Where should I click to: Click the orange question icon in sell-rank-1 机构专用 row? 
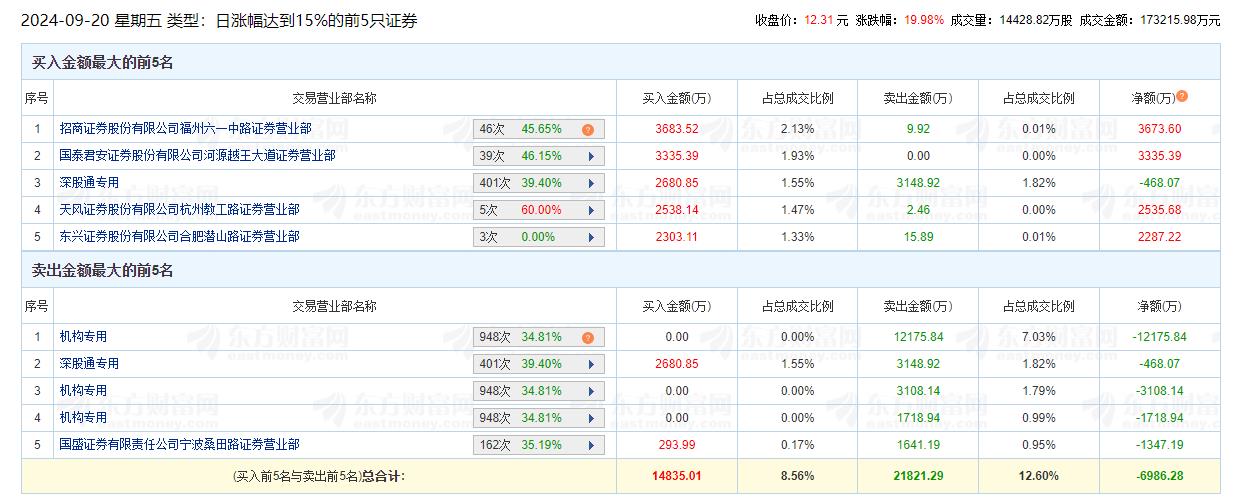click(588, 338)
